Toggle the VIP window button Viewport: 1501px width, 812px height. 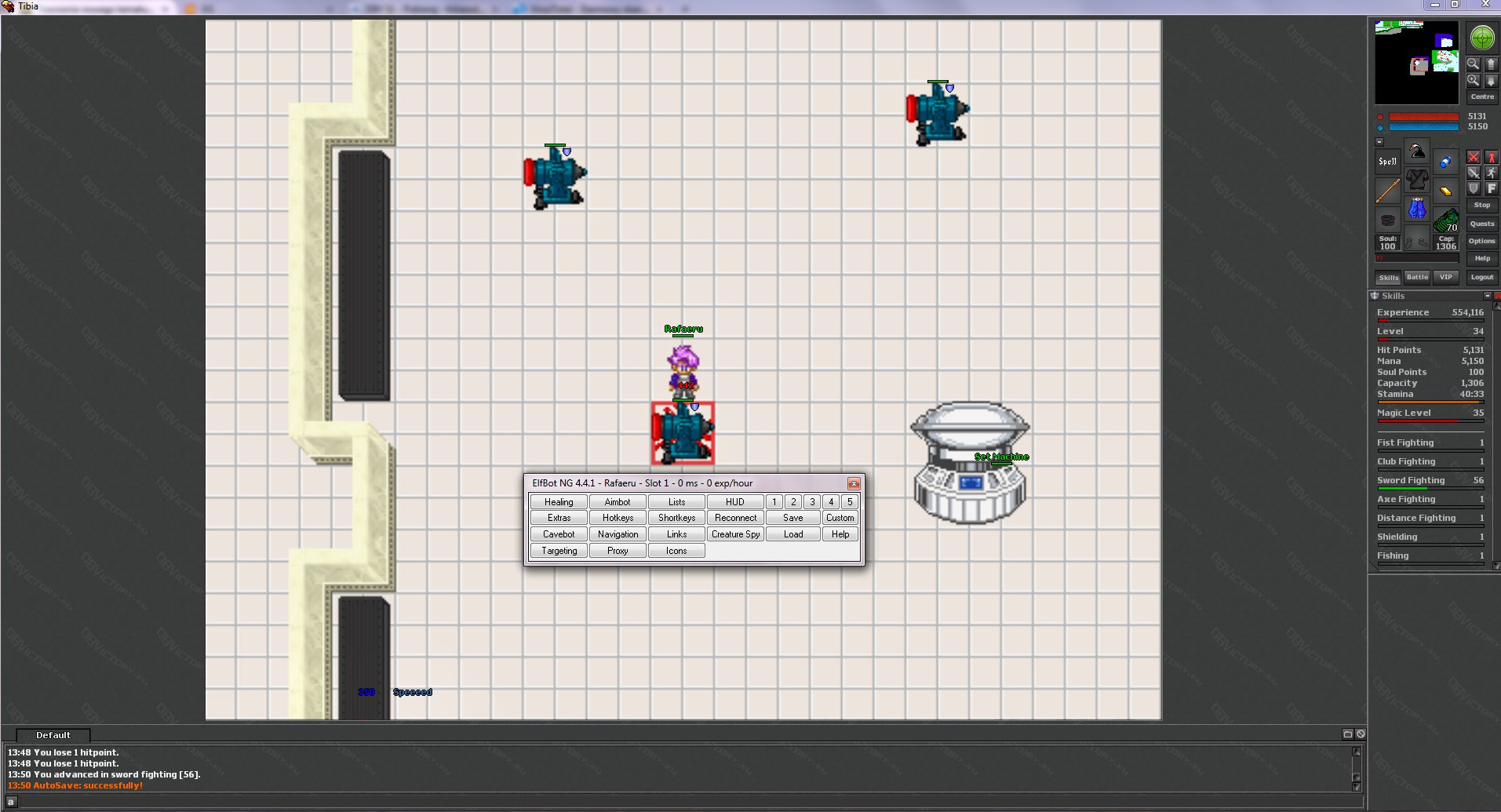[1445, 277]
